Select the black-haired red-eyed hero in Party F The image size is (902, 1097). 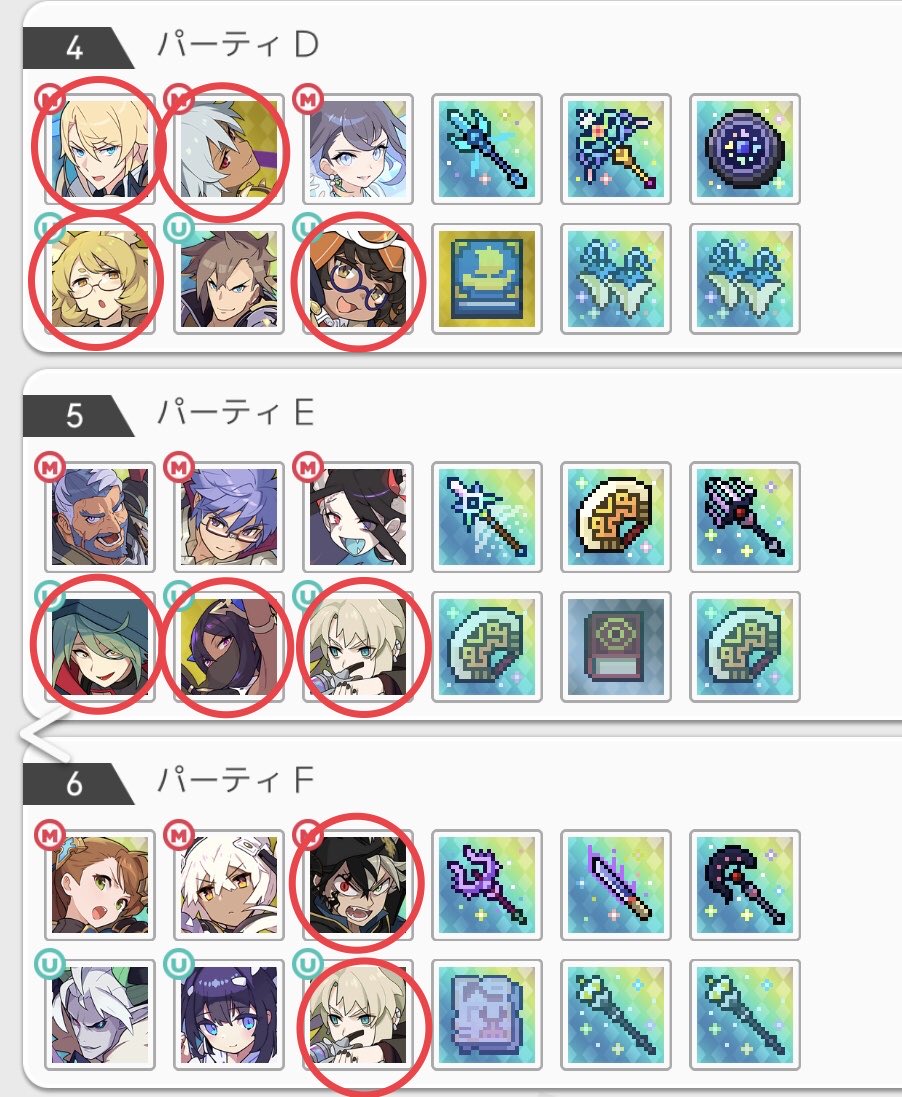coord(358,885)
